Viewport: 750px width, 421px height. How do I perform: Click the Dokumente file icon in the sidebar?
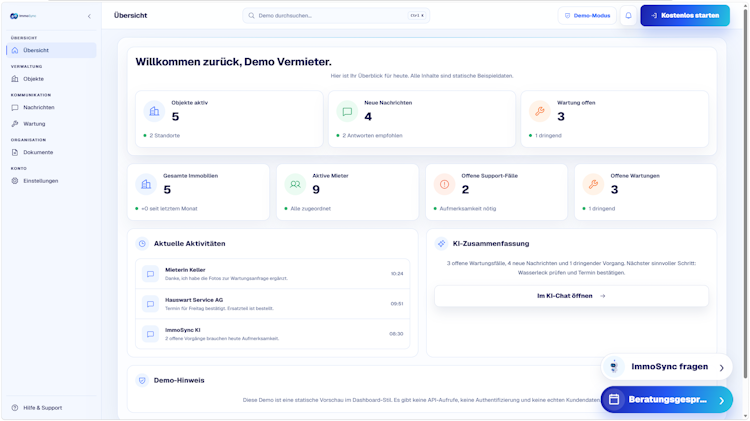(15, 153)
